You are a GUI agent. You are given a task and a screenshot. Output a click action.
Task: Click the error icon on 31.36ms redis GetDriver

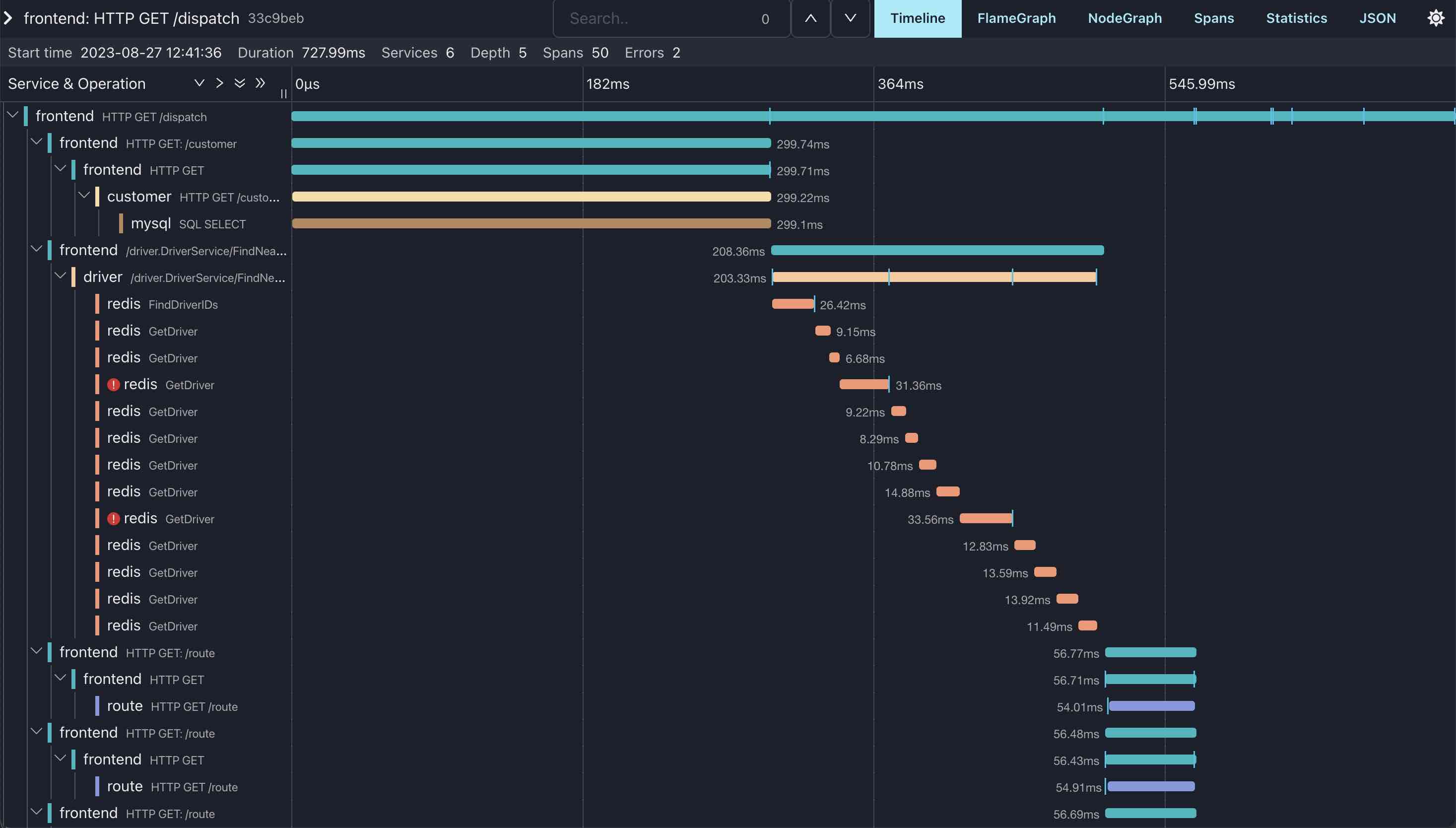tap(113, 385)
